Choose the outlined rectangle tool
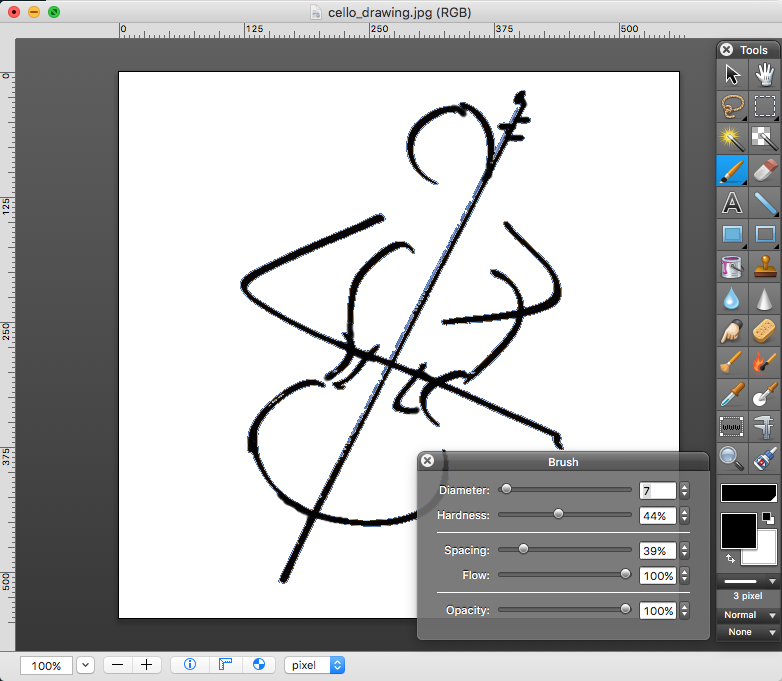Viewport: 782px width, 681px height. tap(764, 234)
